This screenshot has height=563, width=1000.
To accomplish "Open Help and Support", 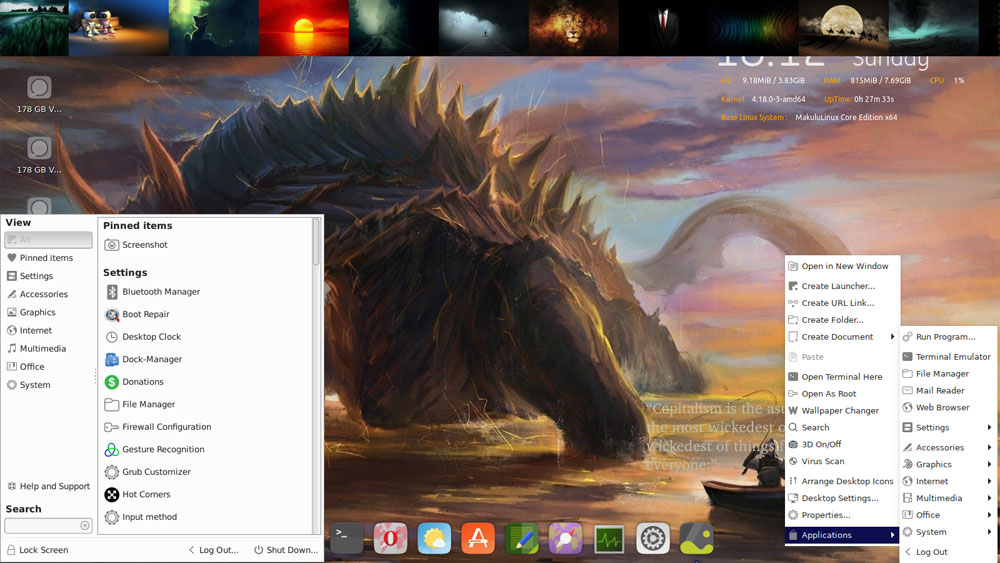I will pos(48,486).
